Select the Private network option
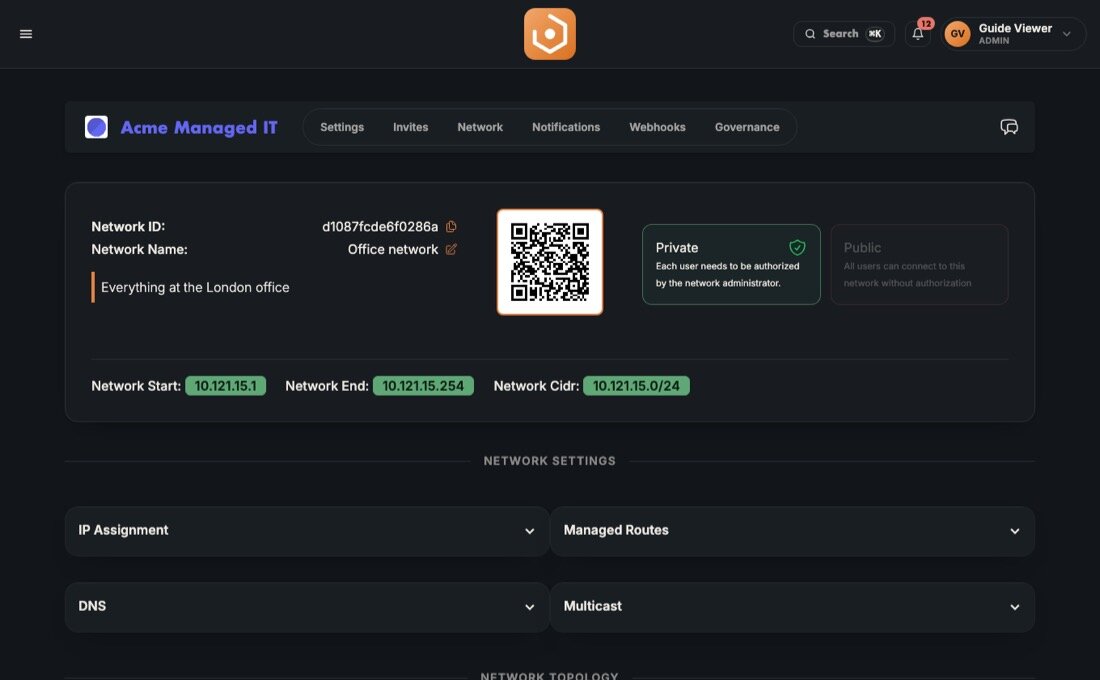The width and height of the screenshot is (1100, 680). pos(731,264)
